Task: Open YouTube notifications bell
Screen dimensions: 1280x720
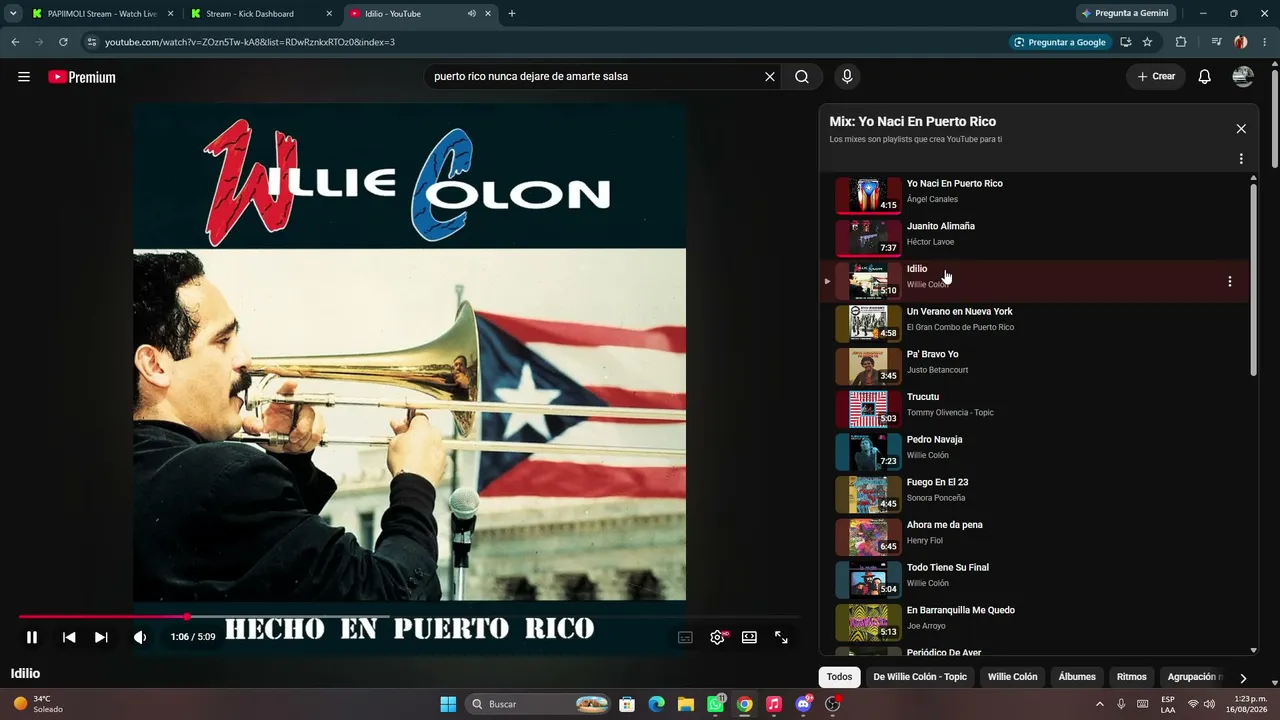Action: point(1205,77)
